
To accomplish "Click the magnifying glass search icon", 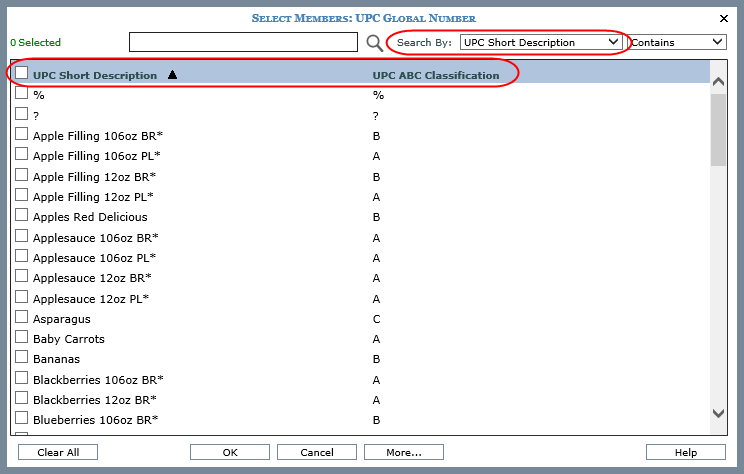I will coord(375,42).
